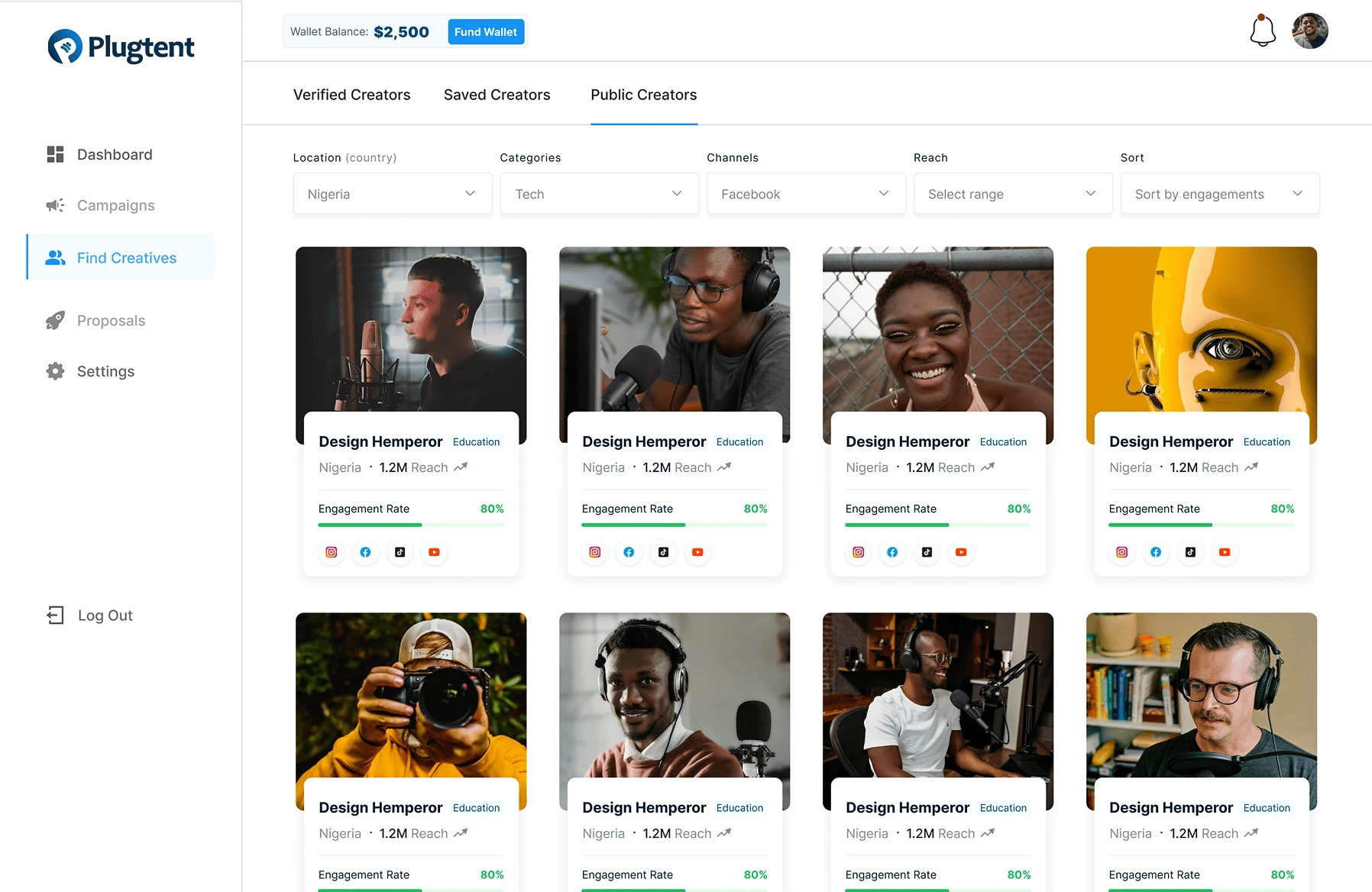Open YouTube icon on the headphones podcaster card

click(x=697, y=552)
